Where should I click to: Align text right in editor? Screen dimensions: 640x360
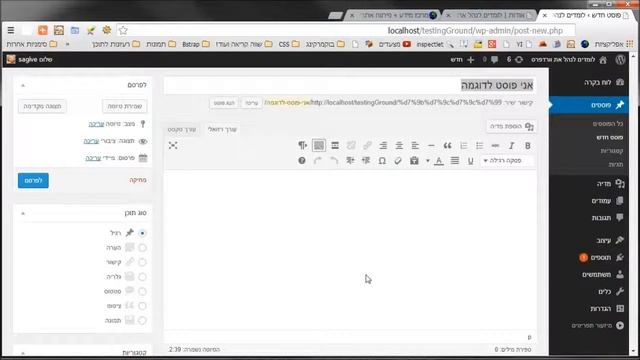tap(383, 146)
